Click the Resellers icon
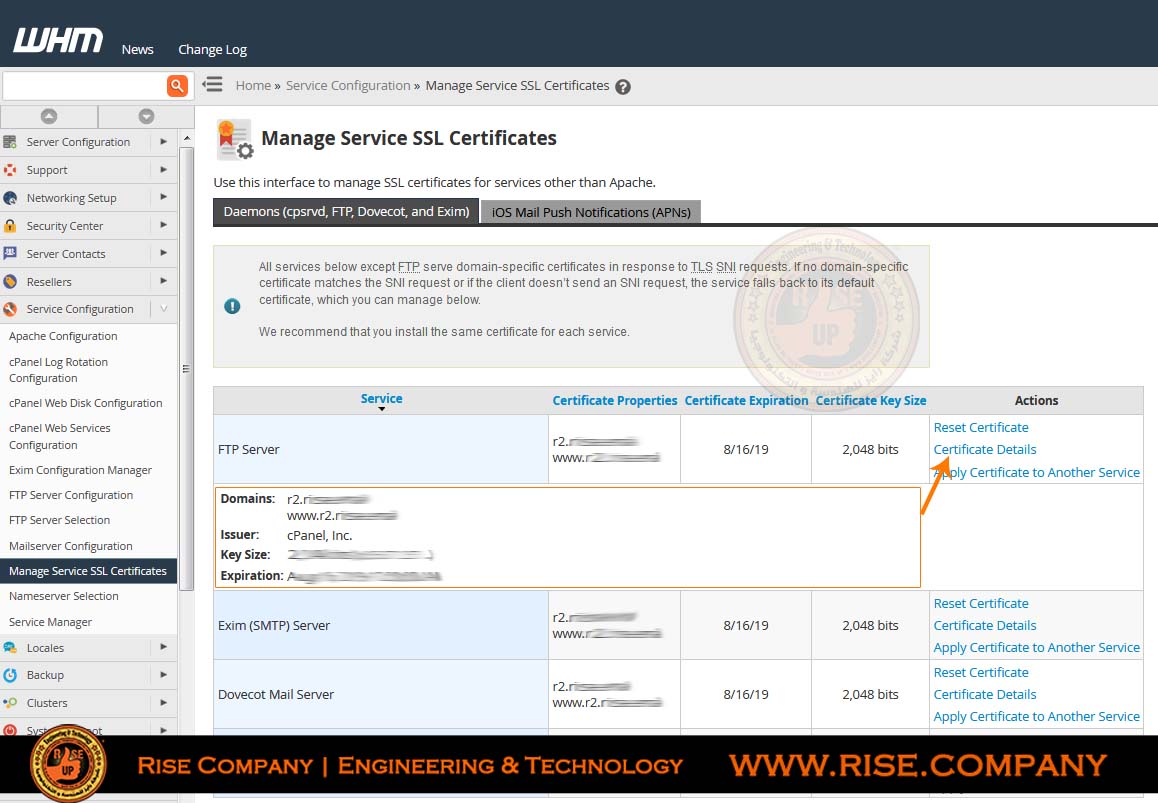 pos(10,281)
